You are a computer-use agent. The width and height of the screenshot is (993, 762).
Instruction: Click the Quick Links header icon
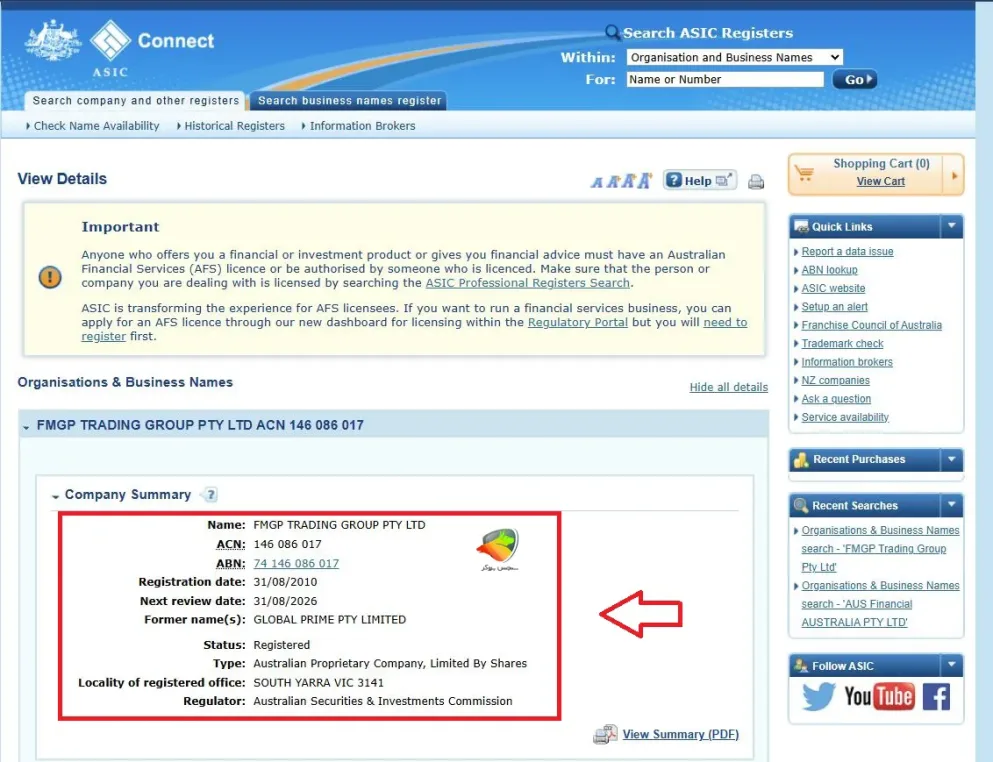(801, 226)
